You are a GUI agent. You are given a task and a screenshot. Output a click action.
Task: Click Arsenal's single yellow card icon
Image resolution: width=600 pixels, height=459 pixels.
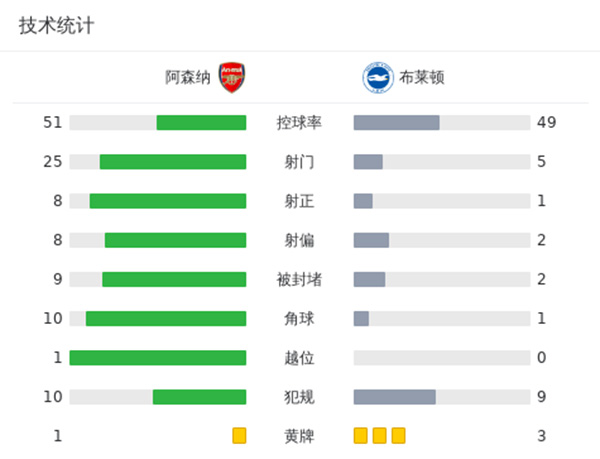(x=239, y=435)
